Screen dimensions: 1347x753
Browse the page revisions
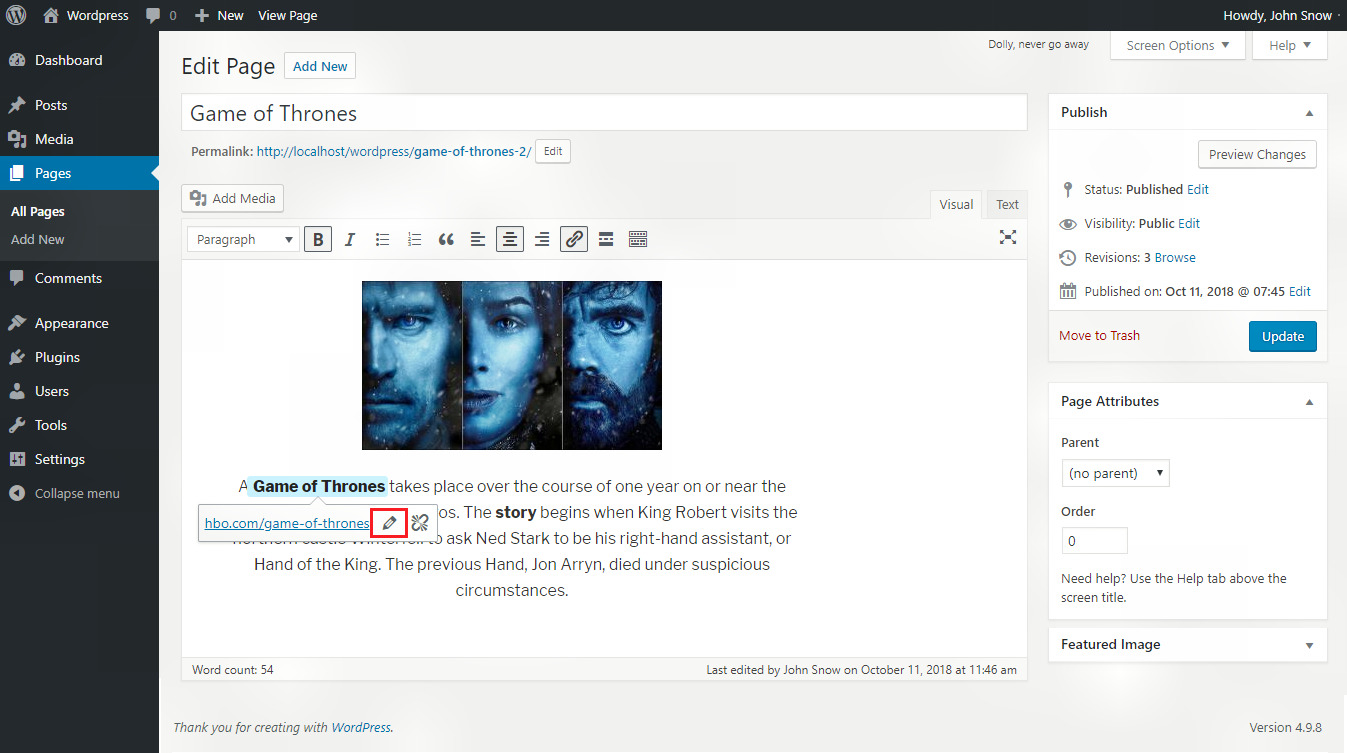coord(1175,257)
